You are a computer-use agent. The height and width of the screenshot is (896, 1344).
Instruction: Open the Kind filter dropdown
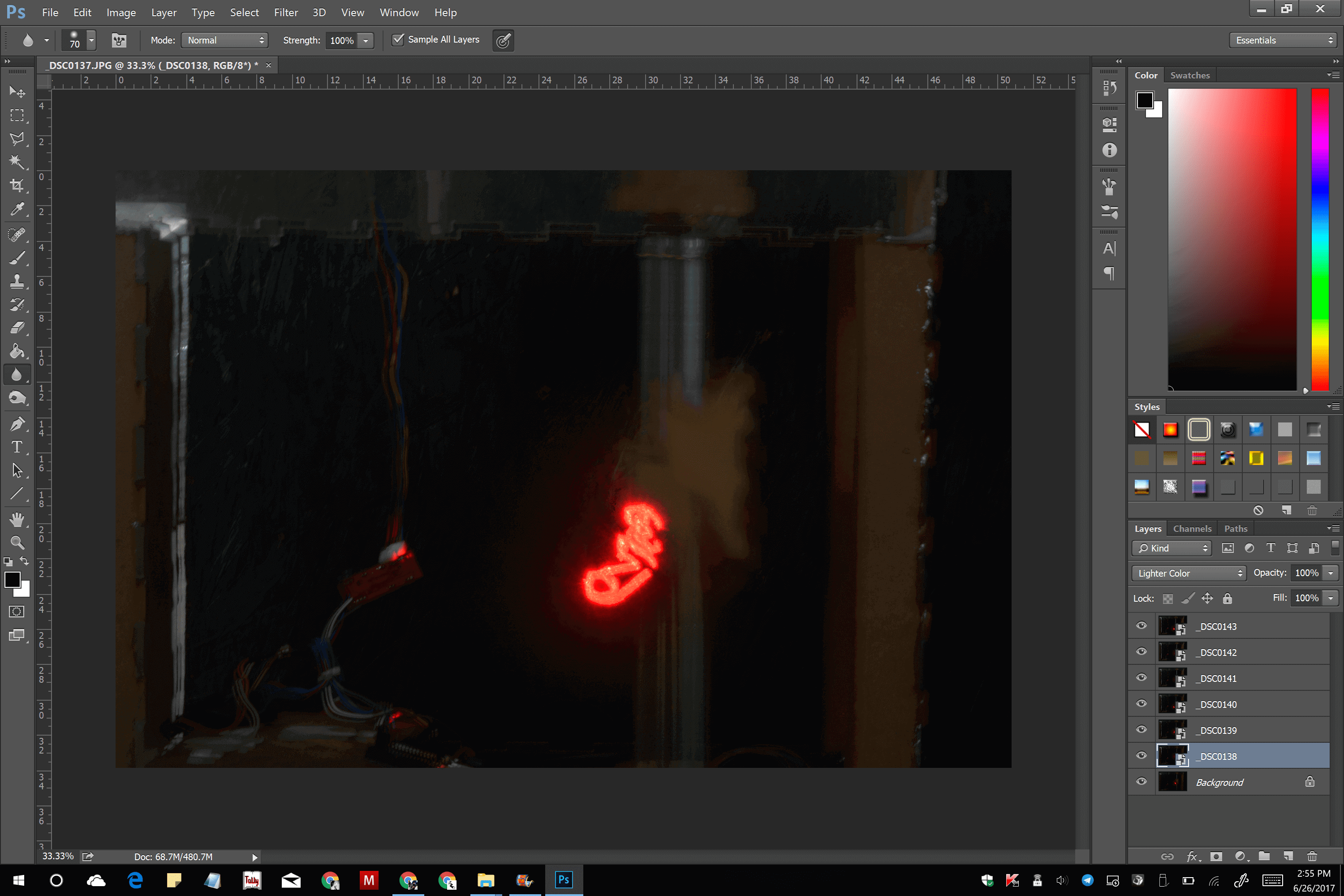click(1172, 548)
